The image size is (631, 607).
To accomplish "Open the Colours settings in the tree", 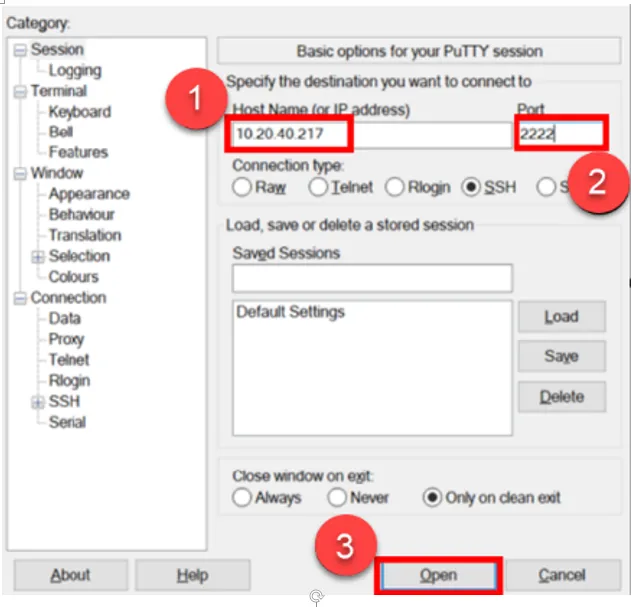I will coord(73,277).
